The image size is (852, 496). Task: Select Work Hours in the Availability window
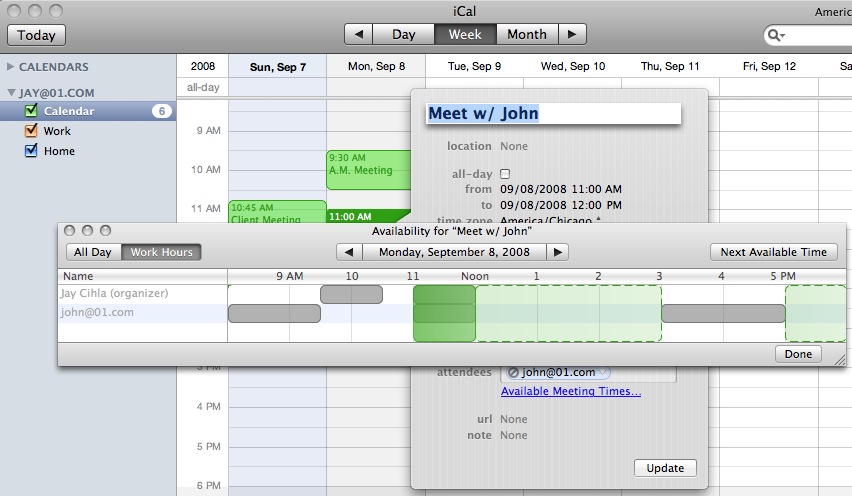(161, 252)
